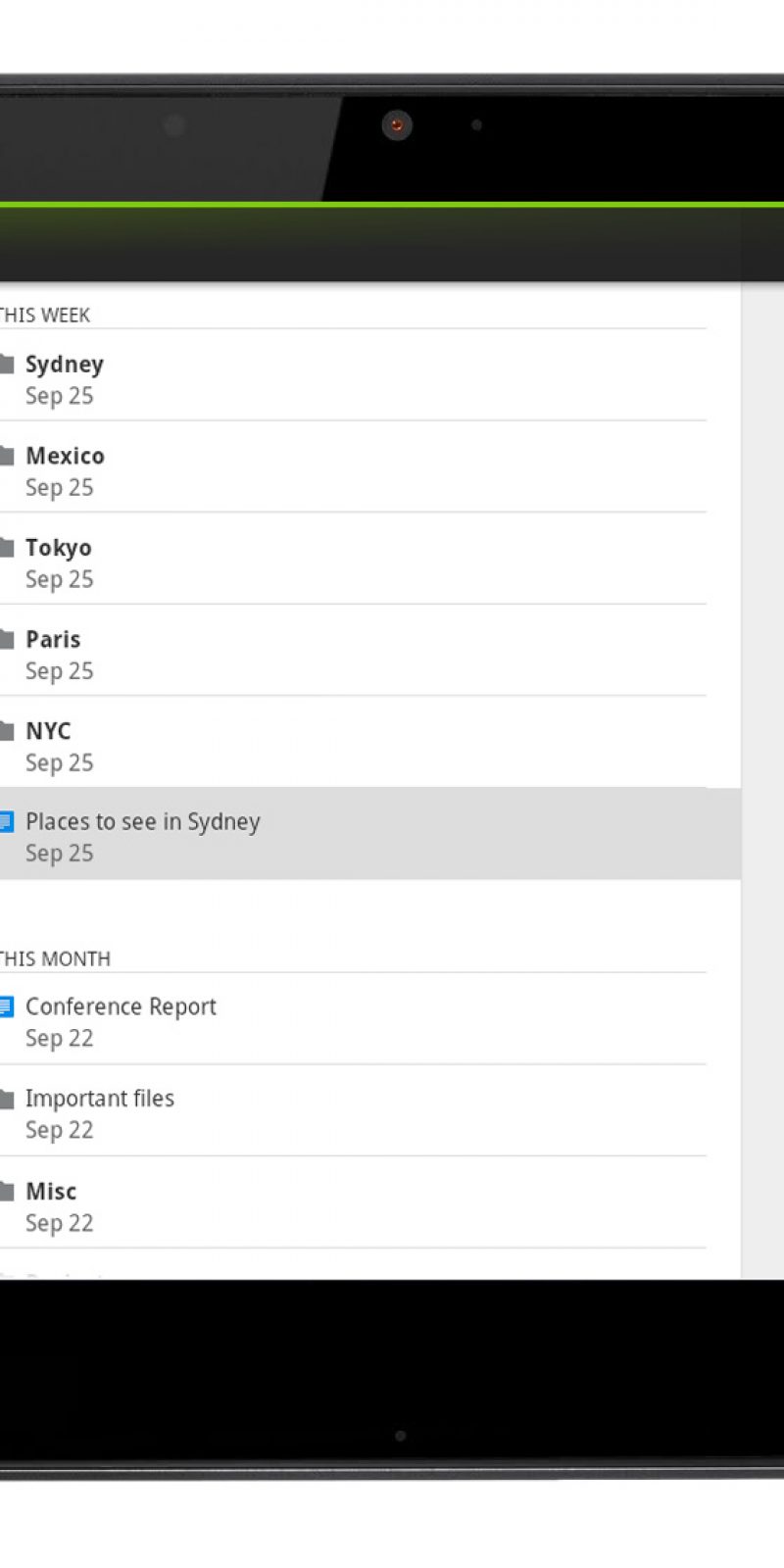Click the Conference Report document icon
The image size is (784, 1568).
pos(7,1006)
